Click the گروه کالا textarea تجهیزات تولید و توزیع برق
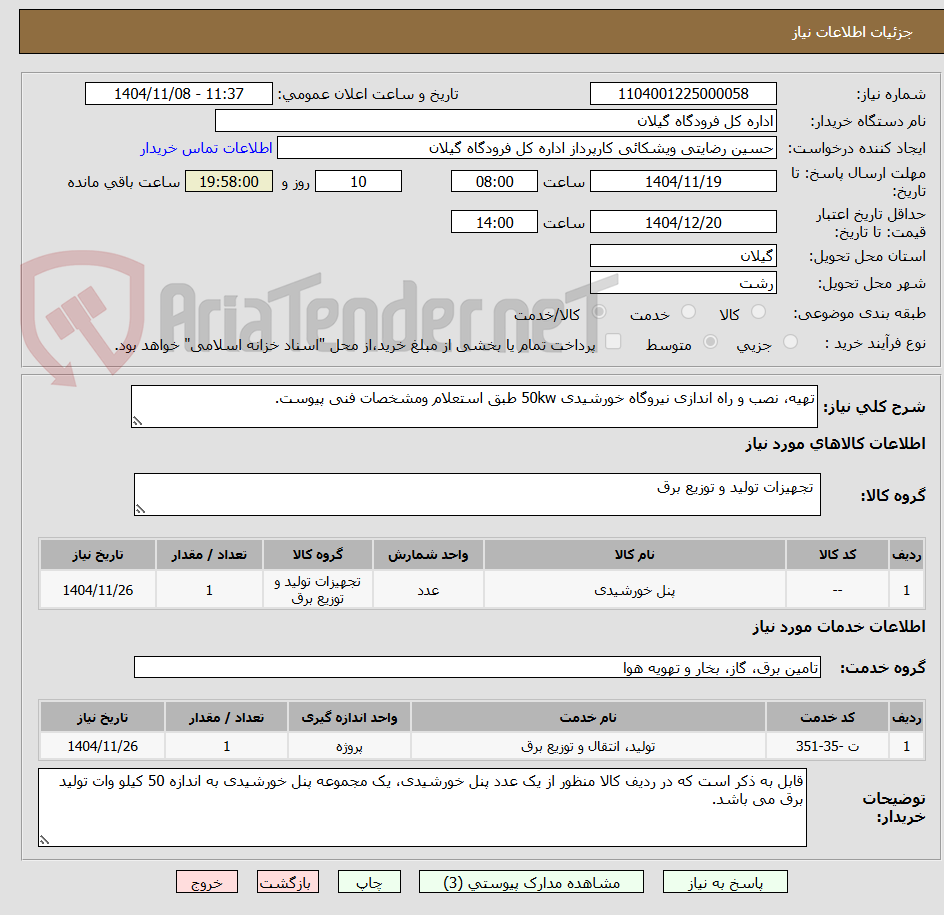The height and width of the screenshot is (915, 944). click(x=477, y=494)
